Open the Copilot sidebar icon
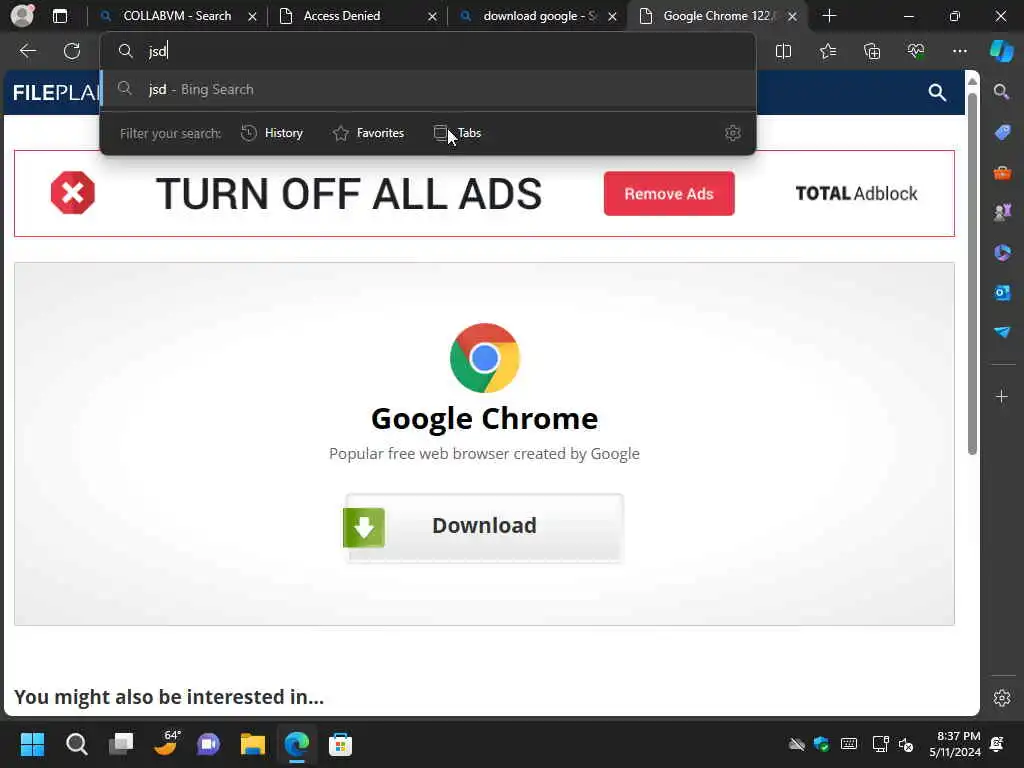Image resolution: width=1024 pixels, height=768 pixels. [x=1001, y=51]
